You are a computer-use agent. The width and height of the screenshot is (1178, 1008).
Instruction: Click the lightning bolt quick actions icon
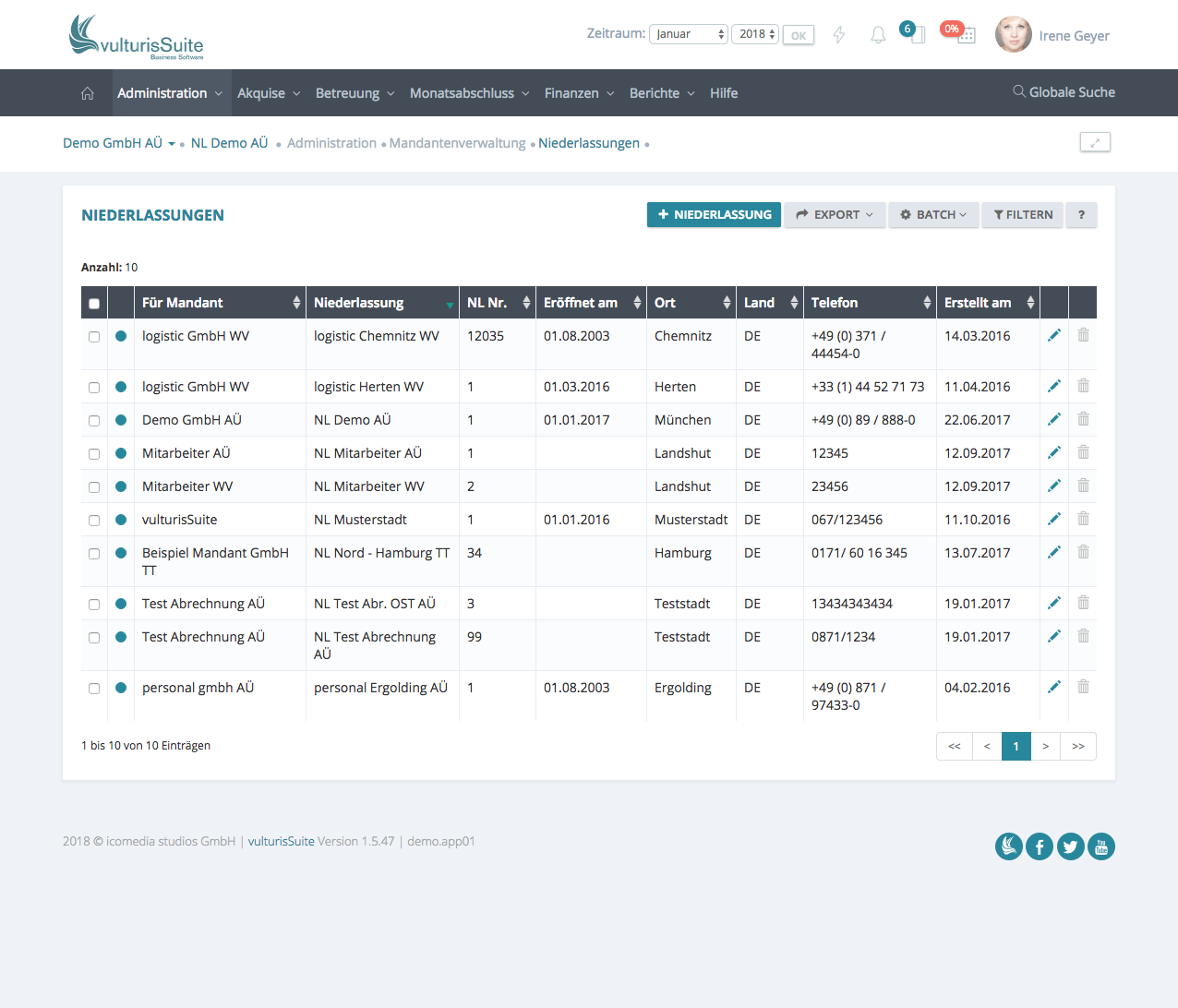coord(839,35)
